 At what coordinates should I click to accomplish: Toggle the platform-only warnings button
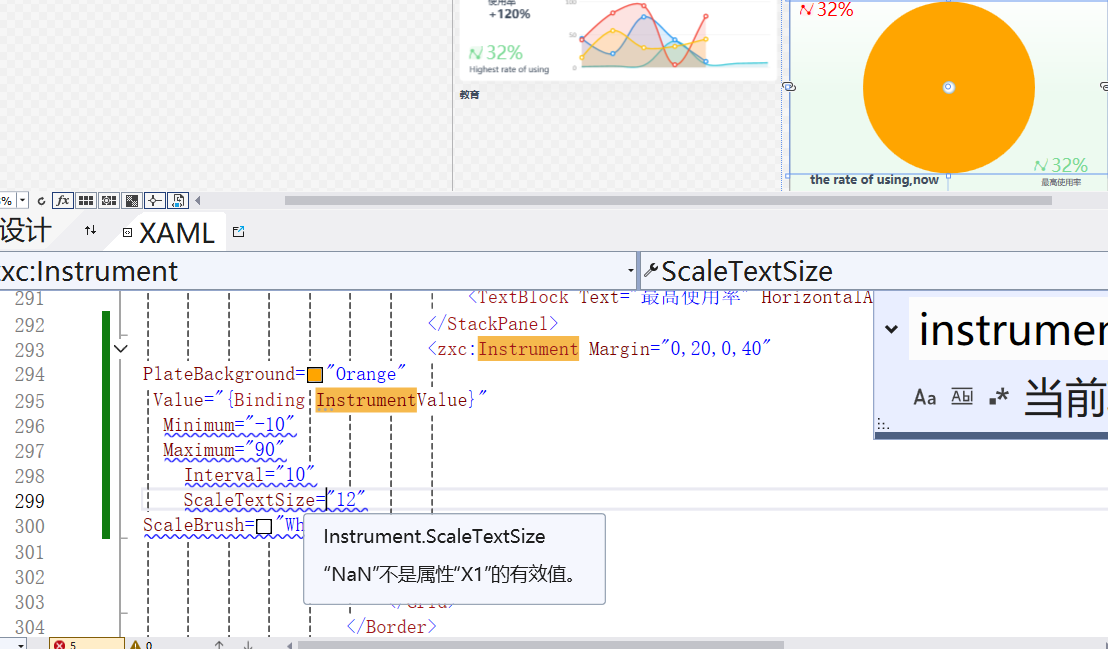[x=178, y=201]
